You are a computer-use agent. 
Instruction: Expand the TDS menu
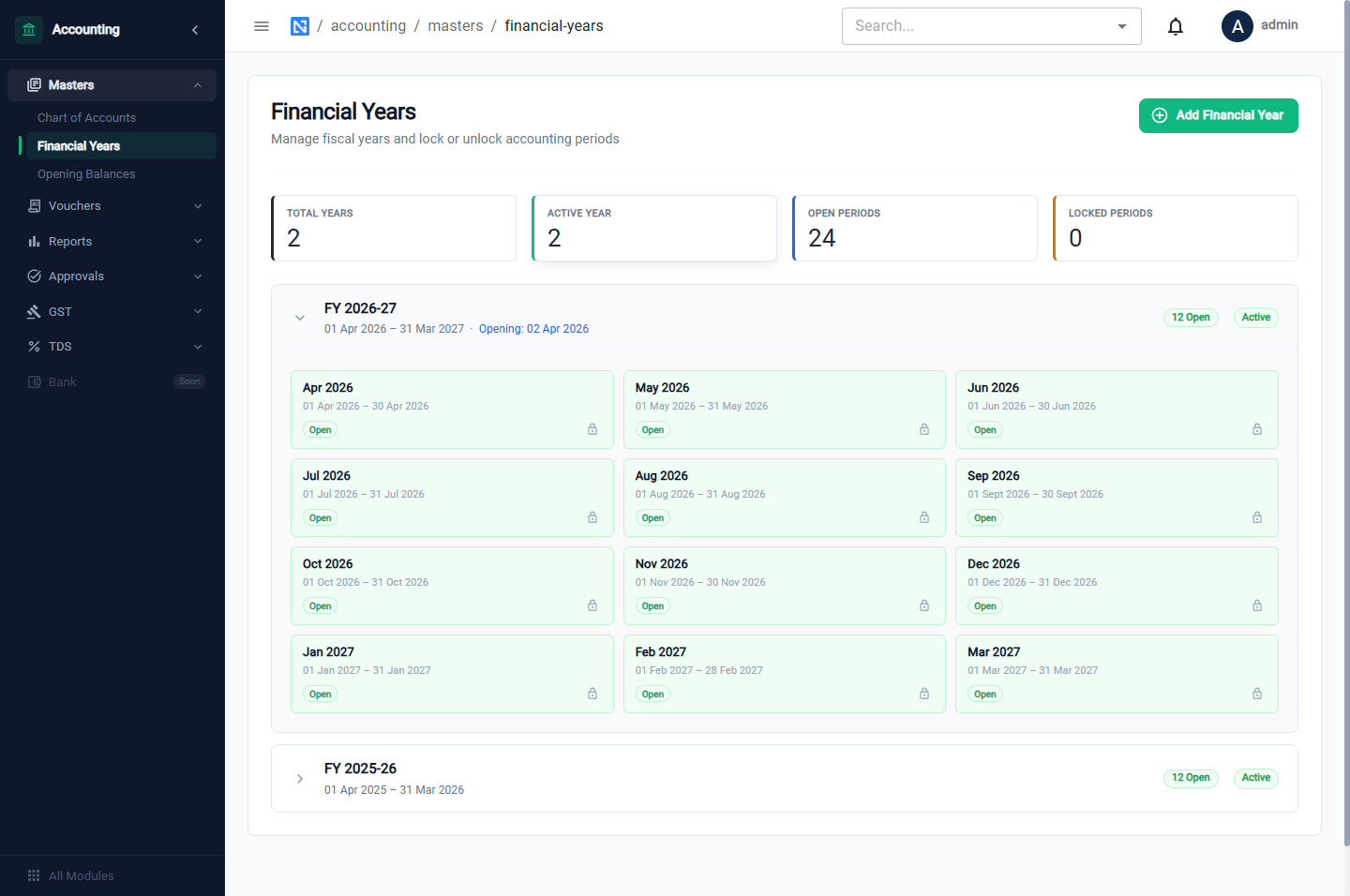[112, 347]
